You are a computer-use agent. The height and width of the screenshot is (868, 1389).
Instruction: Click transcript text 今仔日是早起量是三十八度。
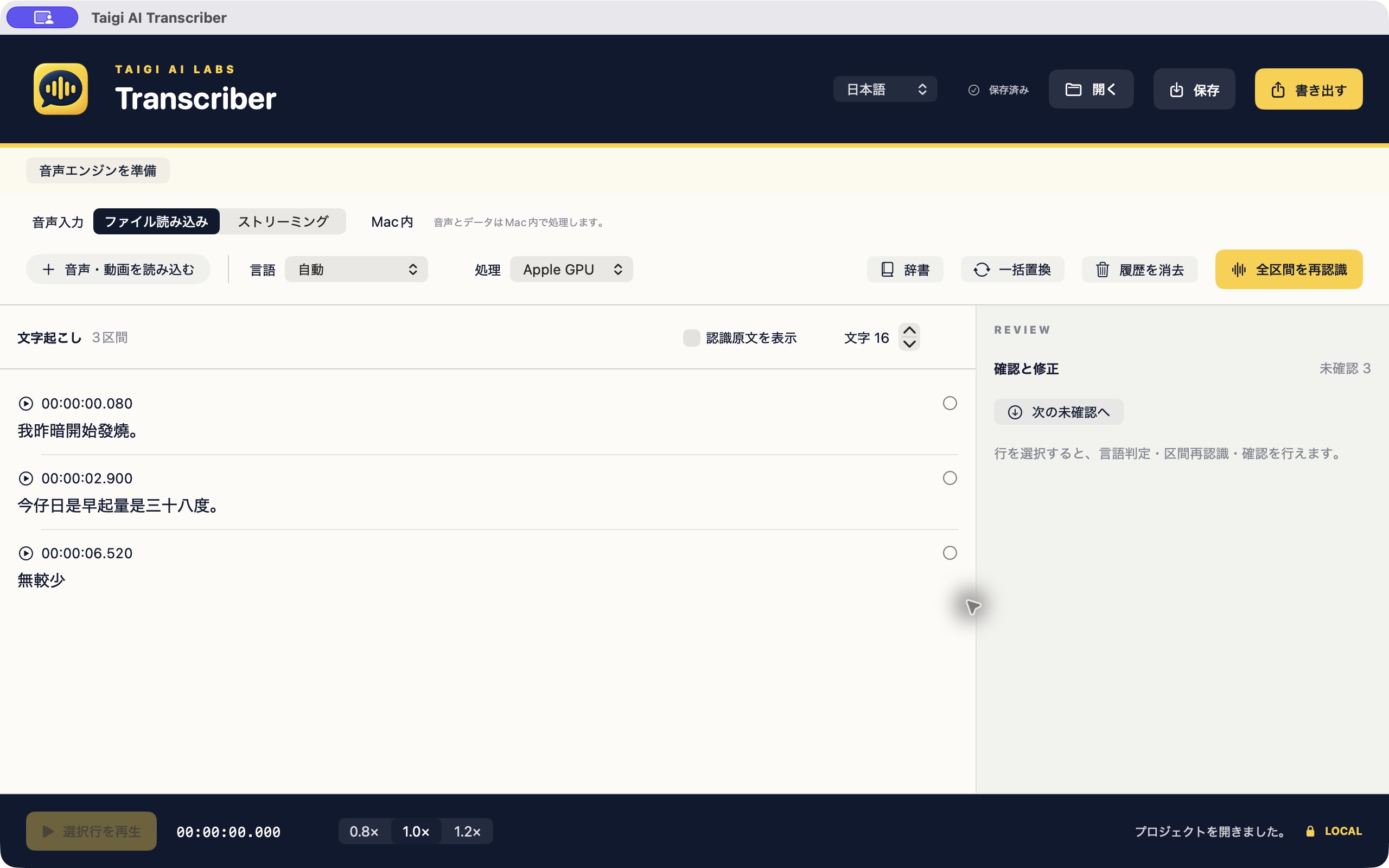click(119, 505)
